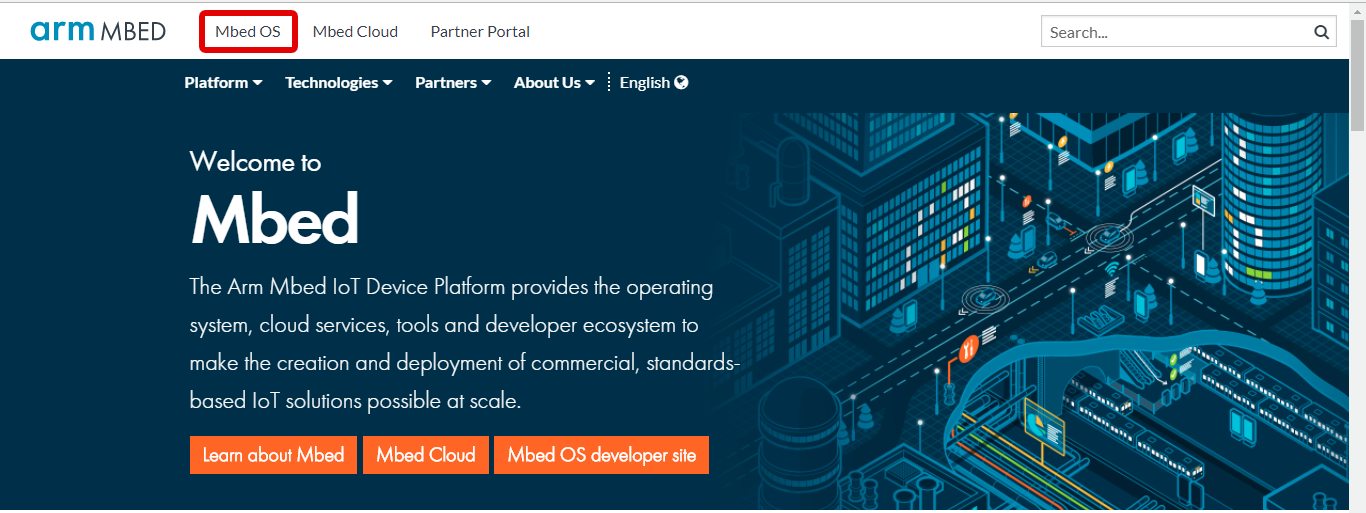Click the orange Mbed Cloud button
The image size is (1366, 513).
(426, 455)
